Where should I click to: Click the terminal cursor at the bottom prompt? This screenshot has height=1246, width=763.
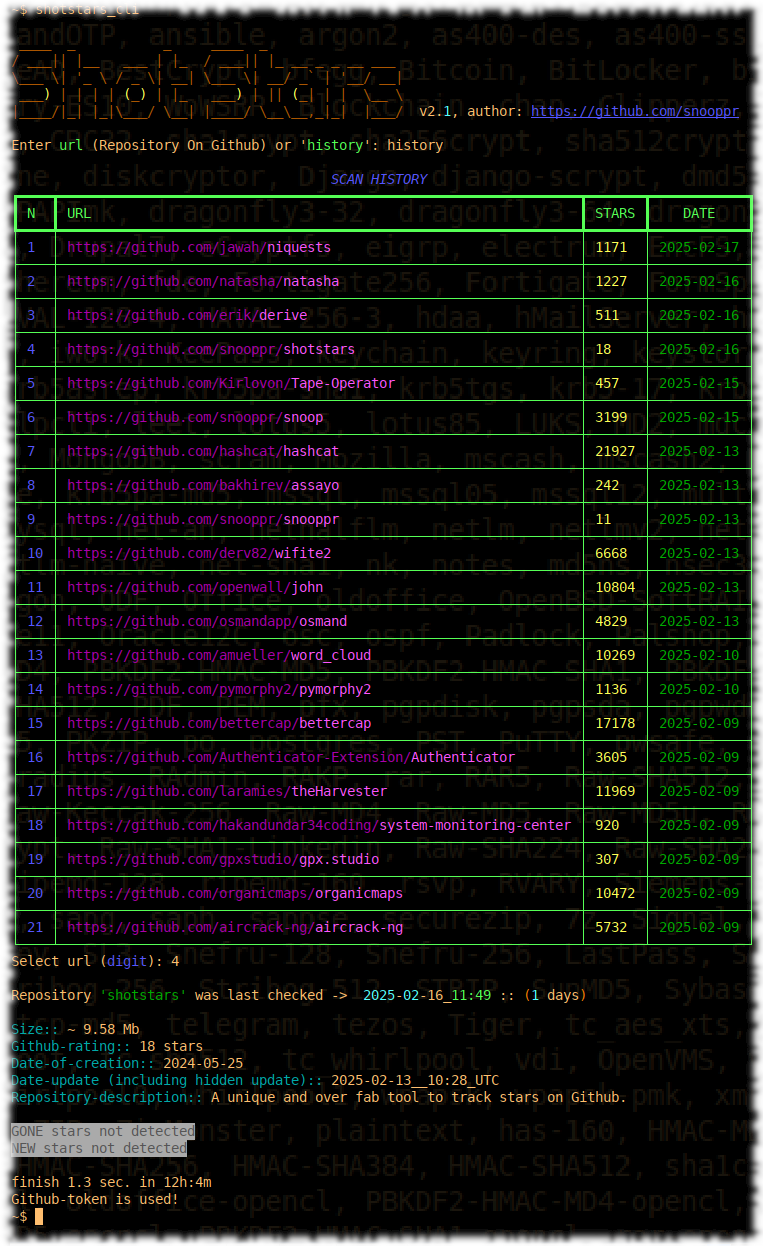click(39, 1216)
